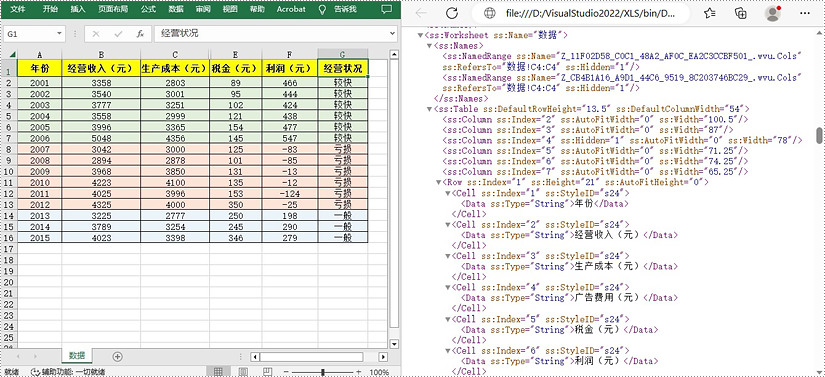Open the 文件 menu in Excel
The image size is (825, 377).
click(18, 9)
